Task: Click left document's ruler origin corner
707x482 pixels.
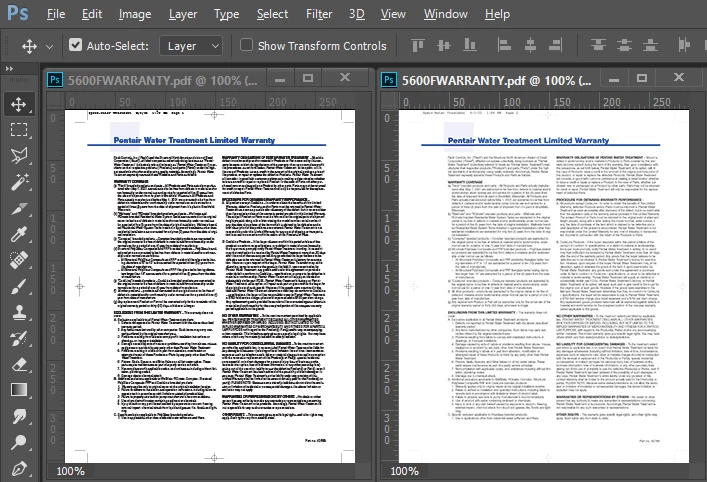Action: [56, 101]
